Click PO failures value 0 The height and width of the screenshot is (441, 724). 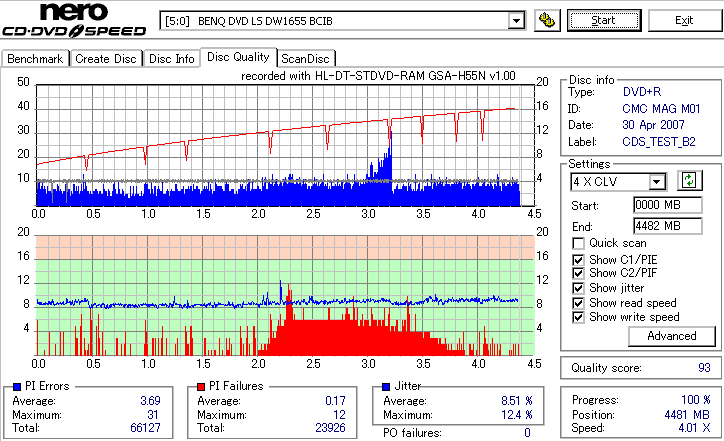coord(527,433)
